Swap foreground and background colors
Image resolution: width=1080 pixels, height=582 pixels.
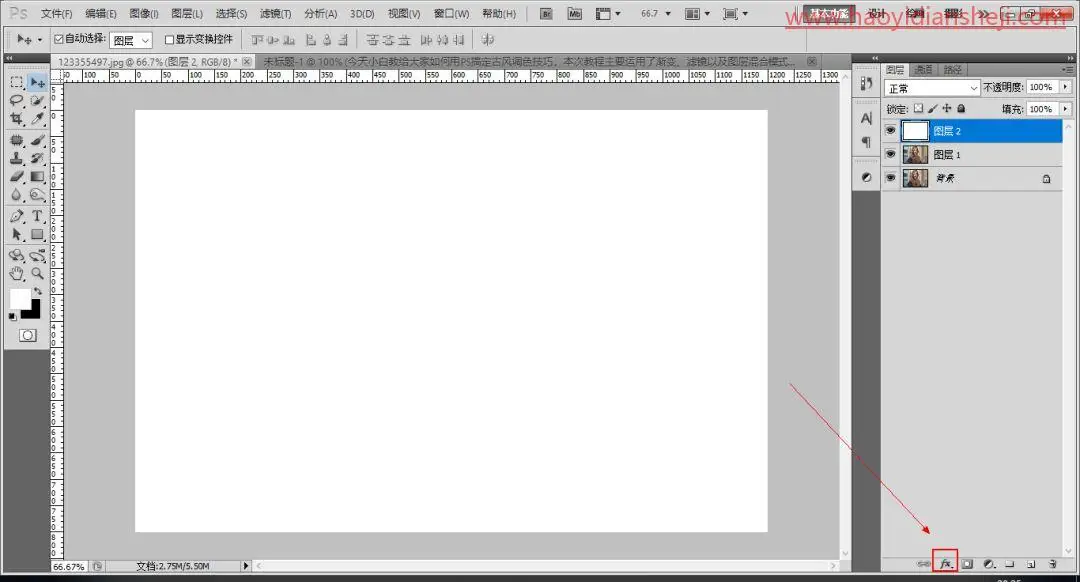(38, 292)
